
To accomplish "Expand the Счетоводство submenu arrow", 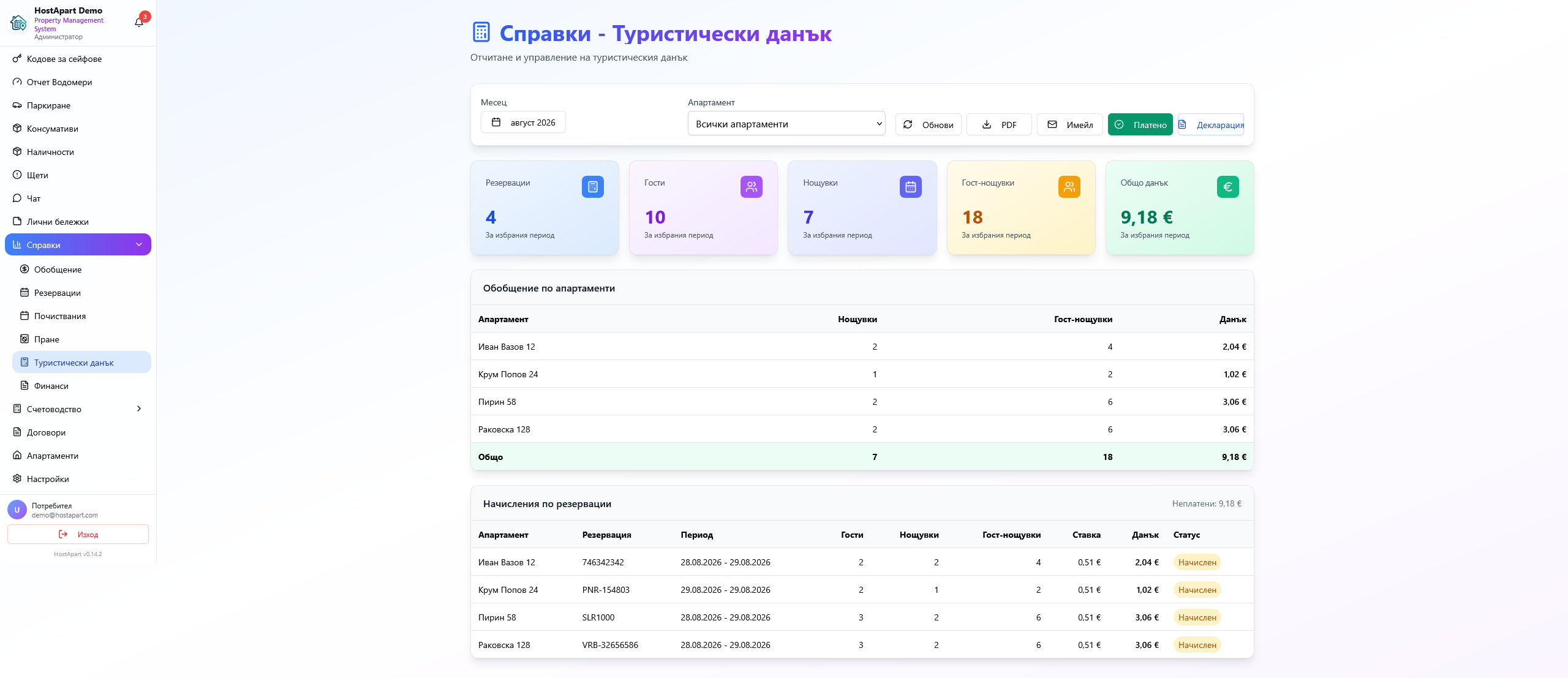I will 139,409.
